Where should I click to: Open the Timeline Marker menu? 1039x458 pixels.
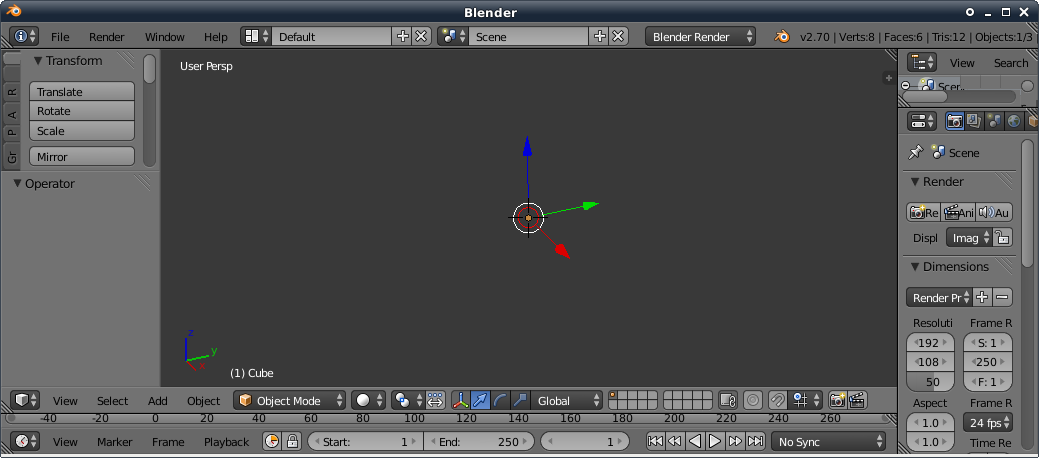[115, 442]
